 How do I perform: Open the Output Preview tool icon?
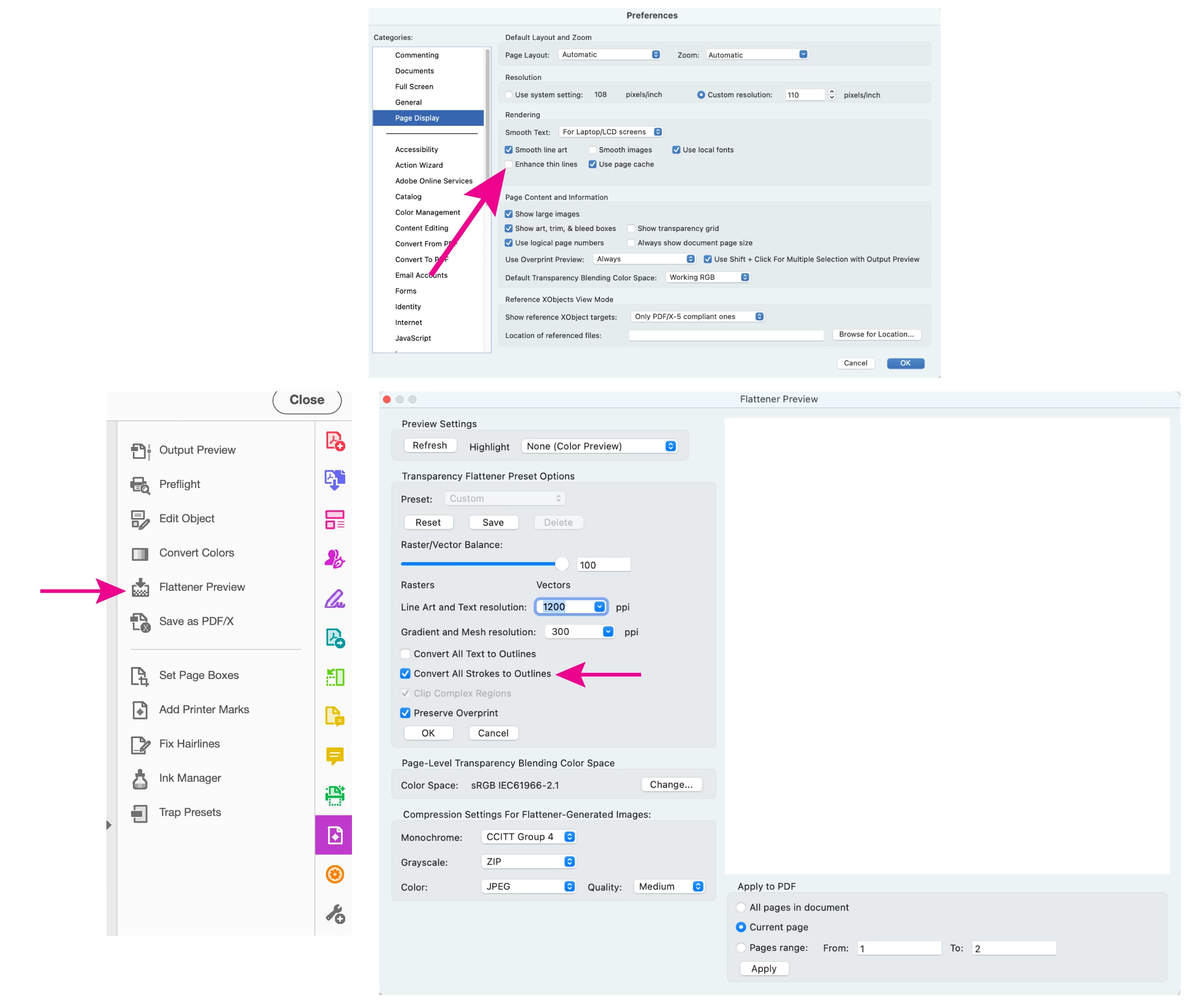[x=140, y=451]
